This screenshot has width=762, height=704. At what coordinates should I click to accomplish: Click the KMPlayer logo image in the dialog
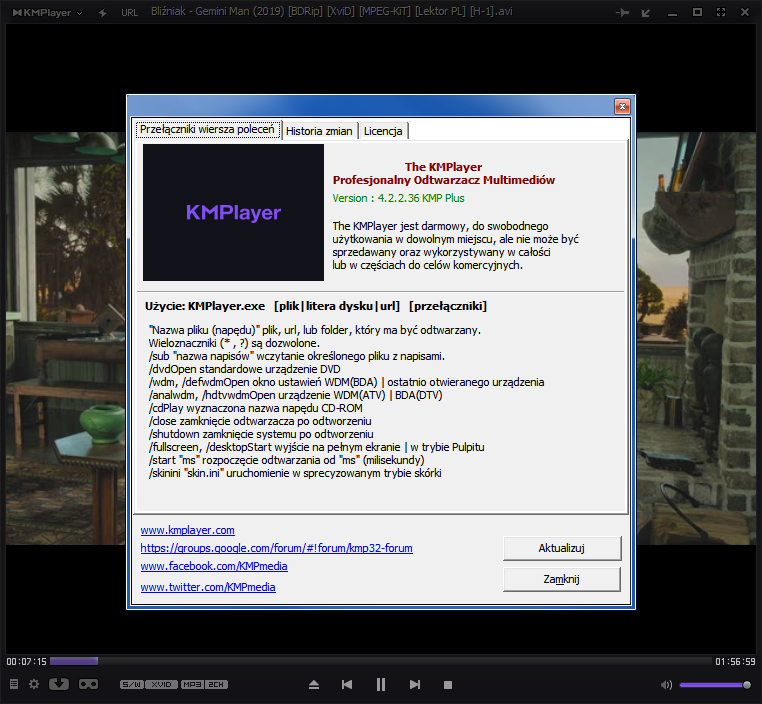[233, 212]
